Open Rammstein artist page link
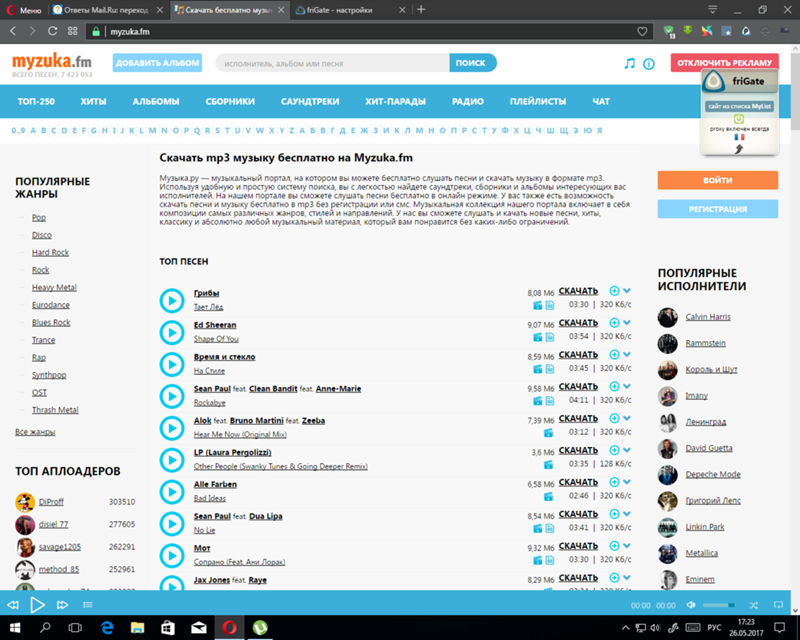The width and height of the screenshot is (800, 640). coord(706,343)
